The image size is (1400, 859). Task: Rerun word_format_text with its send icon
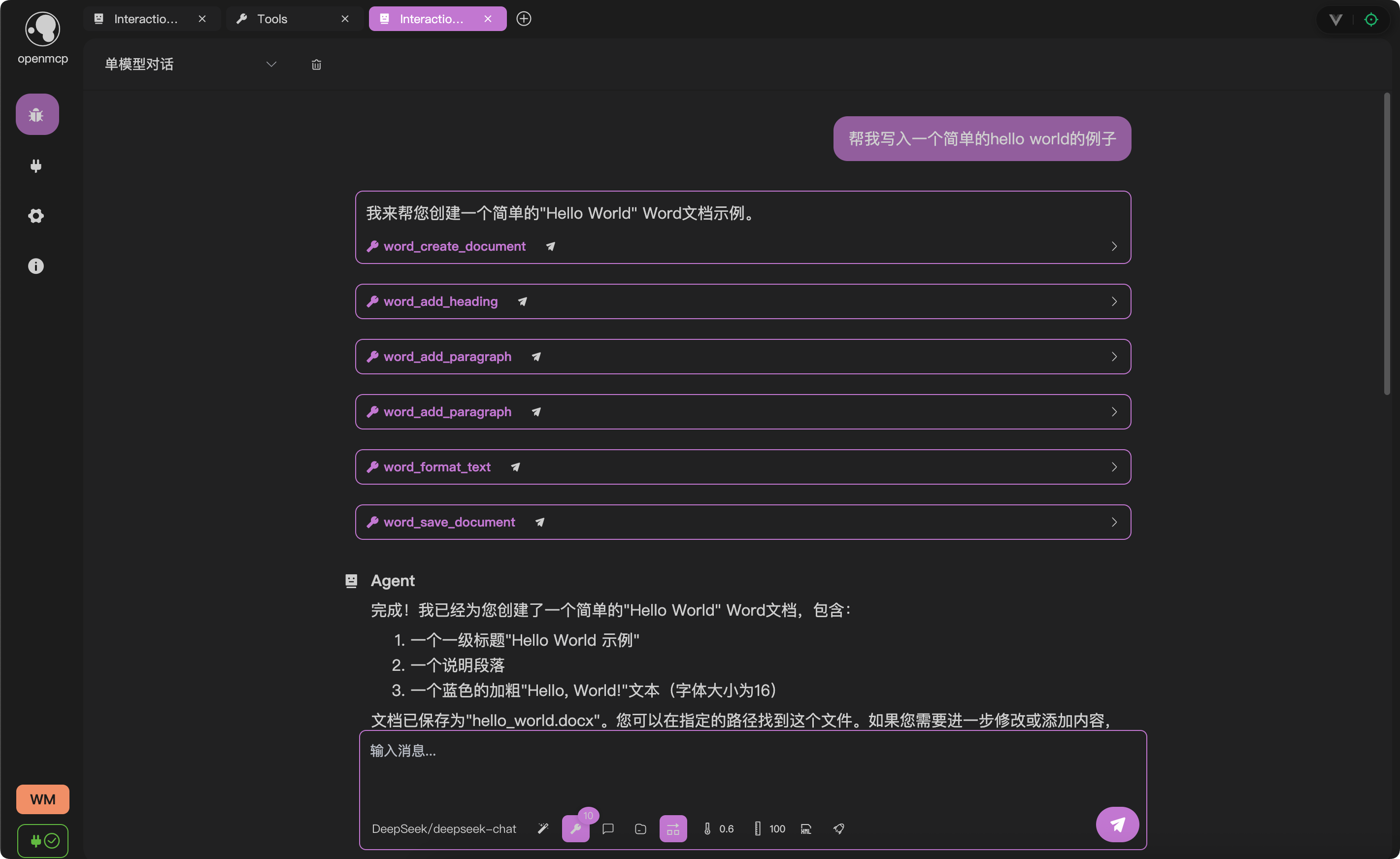515,466
